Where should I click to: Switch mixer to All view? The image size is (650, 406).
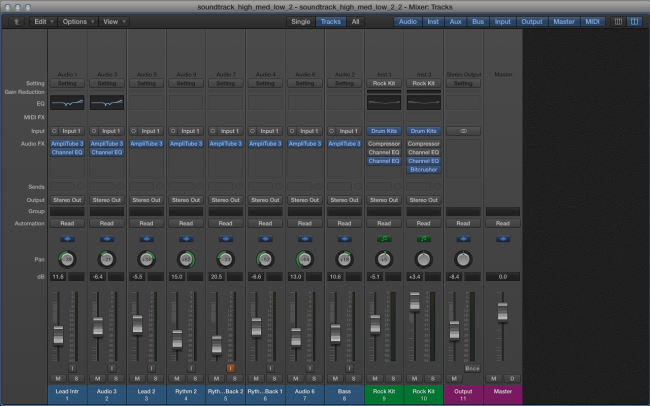355,21
